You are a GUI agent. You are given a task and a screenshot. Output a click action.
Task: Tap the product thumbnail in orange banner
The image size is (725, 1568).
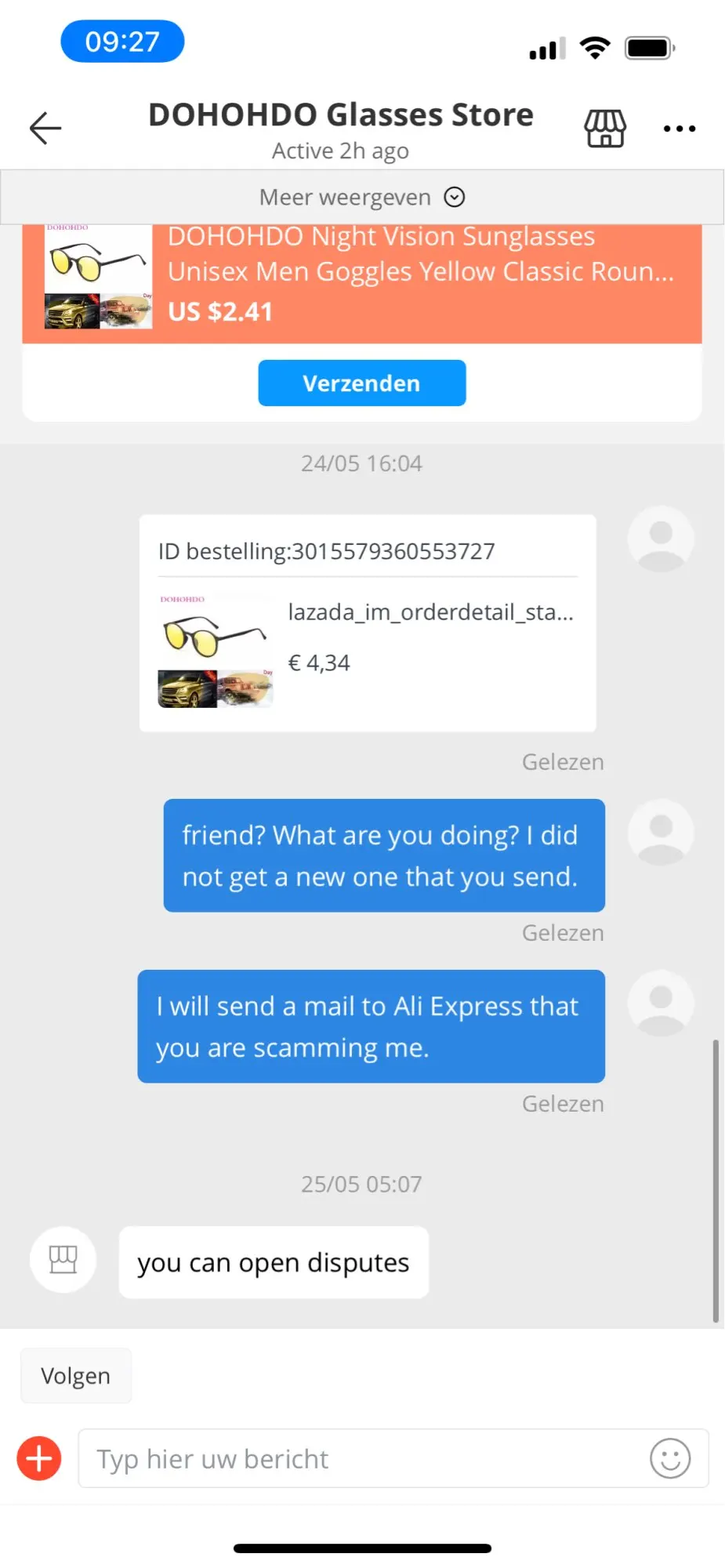[x=98, y=276]
